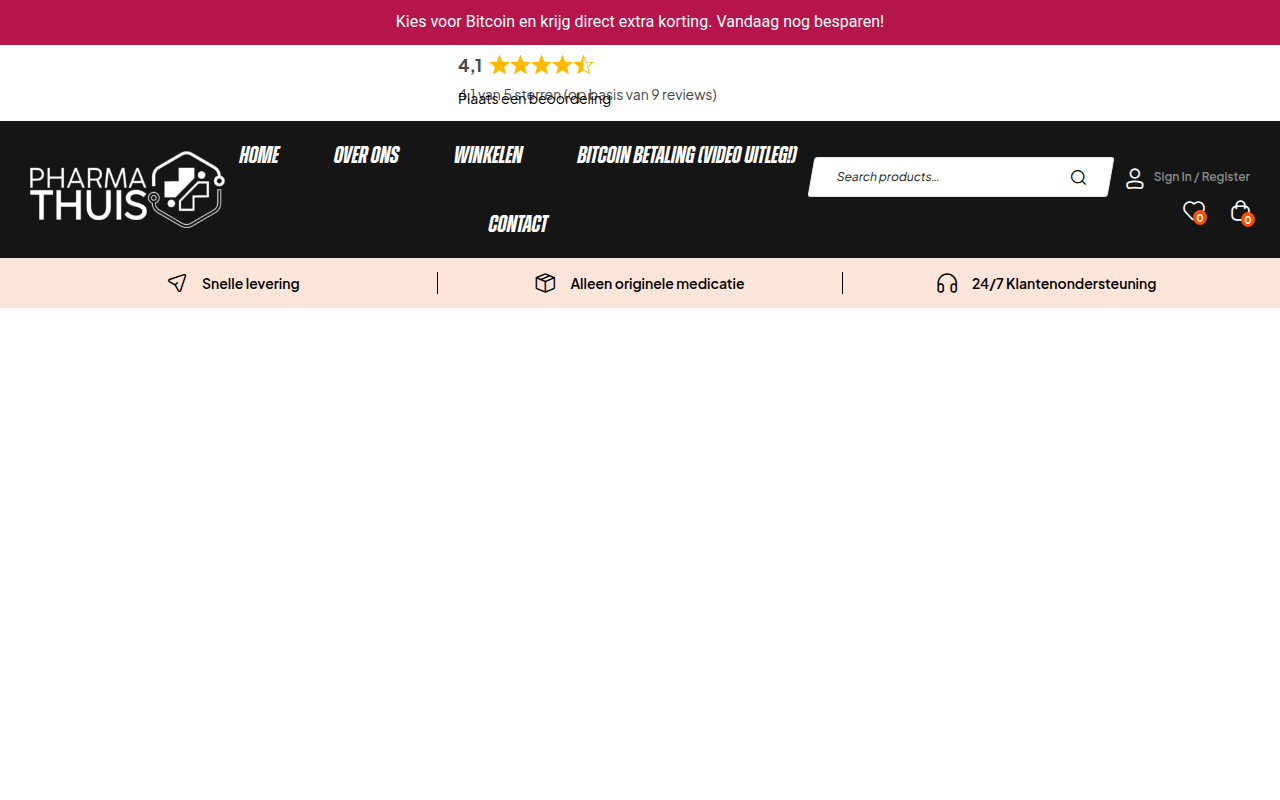This screenshot has width=1280, height=800.
Task: Open the Winkelen menu item
Action: click(x=488, y=155)
